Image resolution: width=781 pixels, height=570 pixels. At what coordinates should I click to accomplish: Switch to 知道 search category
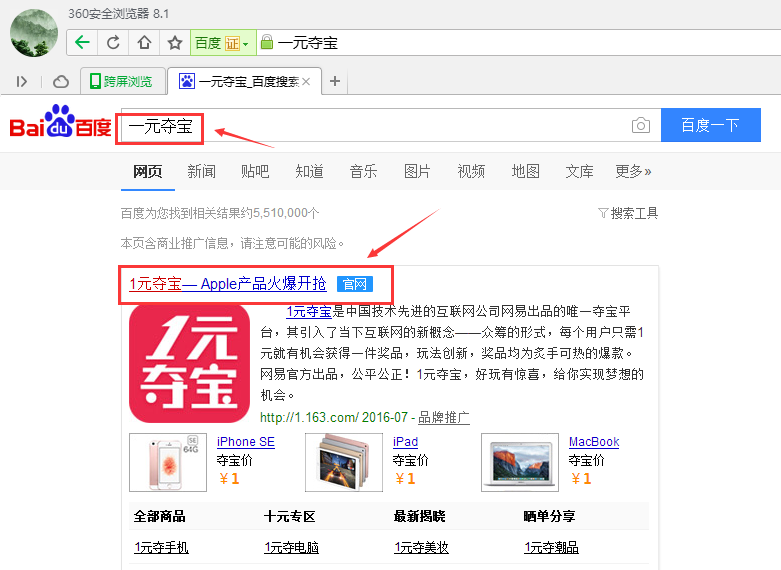click(309, 171)
